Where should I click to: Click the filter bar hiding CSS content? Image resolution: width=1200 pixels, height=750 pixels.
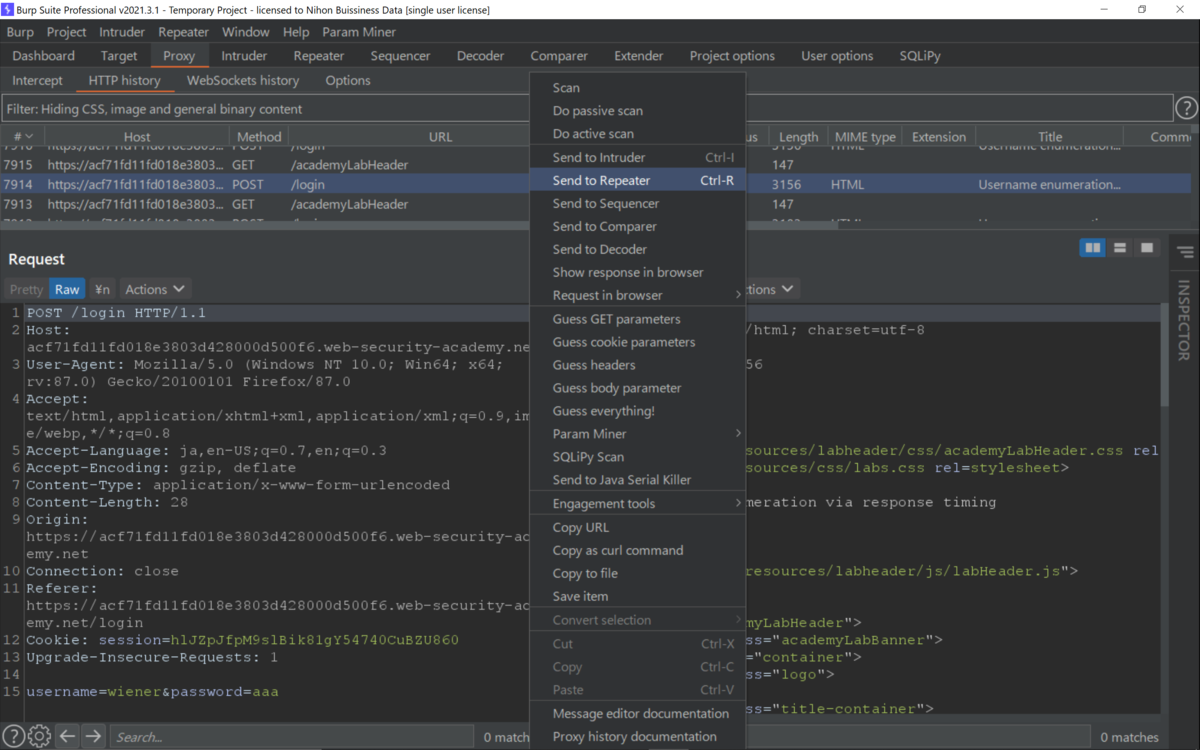pos(587,108)
